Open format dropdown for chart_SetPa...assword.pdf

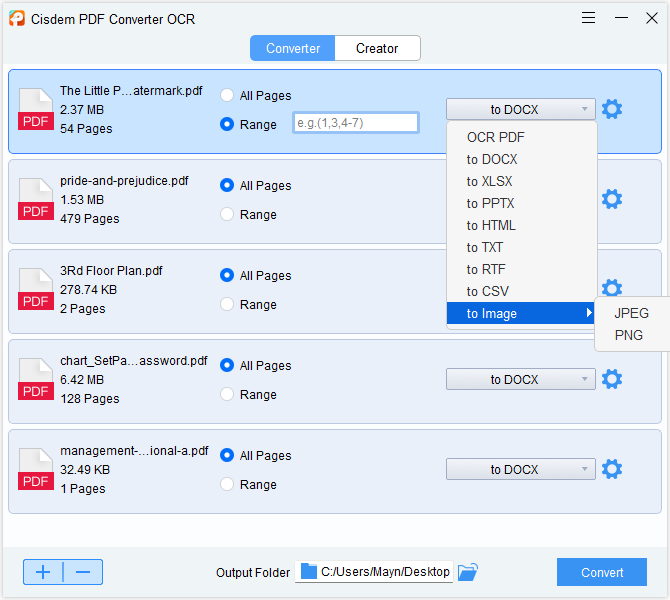tap(520, 379)
